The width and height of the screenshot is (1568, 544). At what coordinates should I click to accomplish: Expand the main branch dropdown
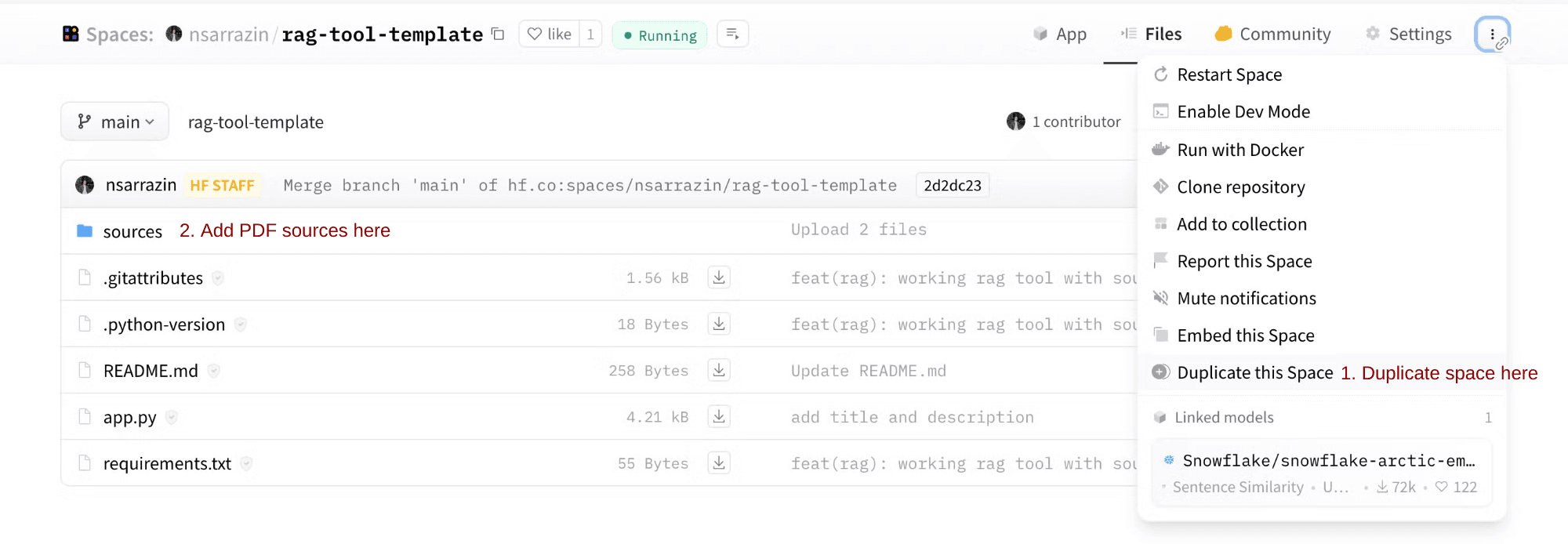coord(115,121)
